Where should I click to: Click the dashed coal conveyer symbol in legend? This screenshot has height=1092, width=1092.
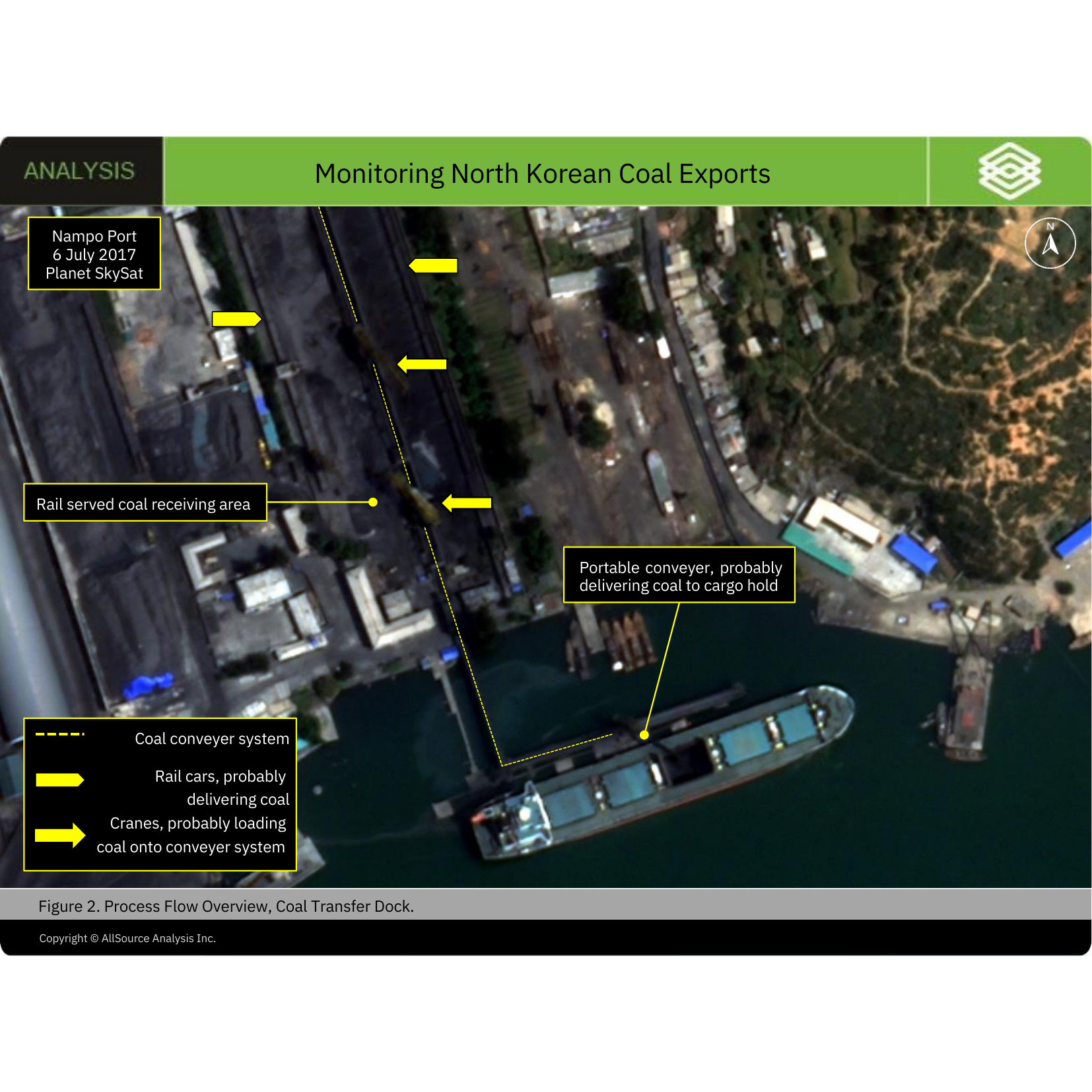click(x=61, y=733)
